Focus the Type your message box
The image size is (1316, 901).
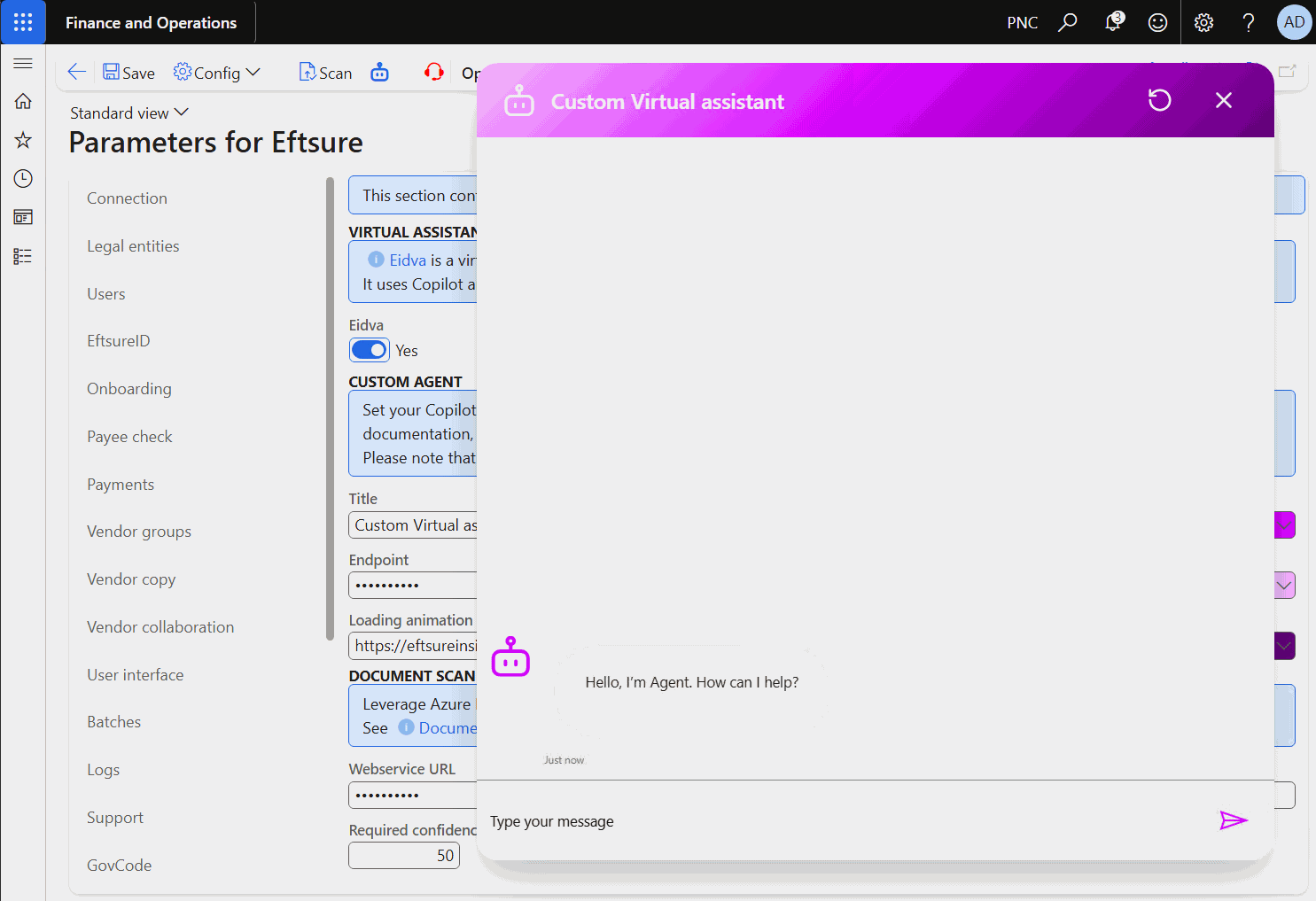click(x=846, y=821)
